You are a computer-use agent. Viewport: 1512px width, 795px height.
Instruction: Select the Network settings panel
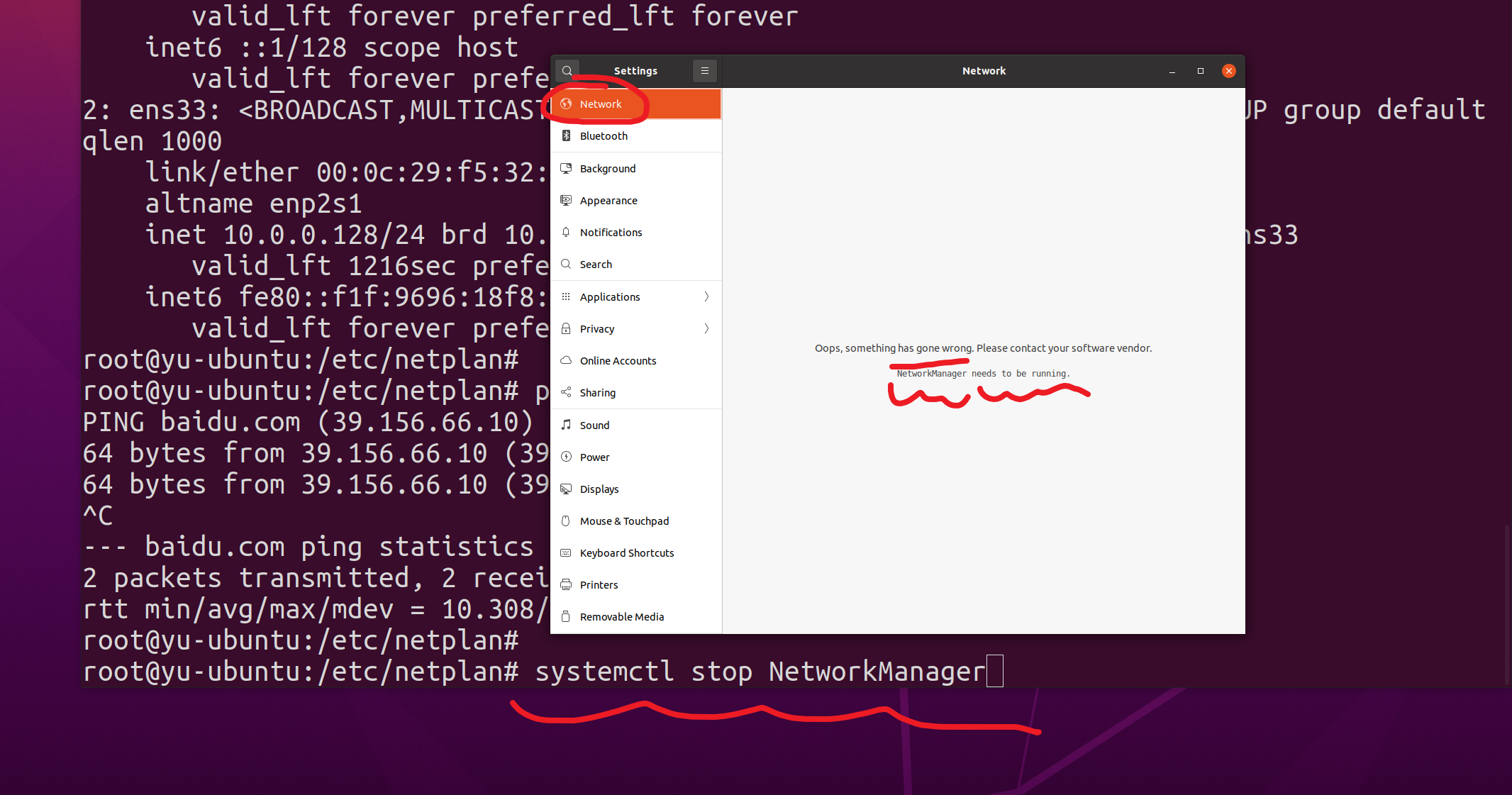tap(636, 104)
